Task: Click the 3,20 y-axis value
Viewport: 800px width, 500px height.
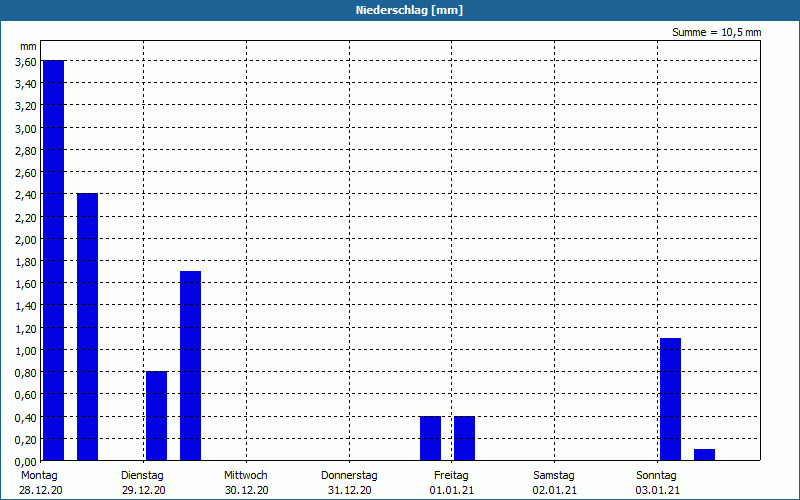Action: click(26, 106)
